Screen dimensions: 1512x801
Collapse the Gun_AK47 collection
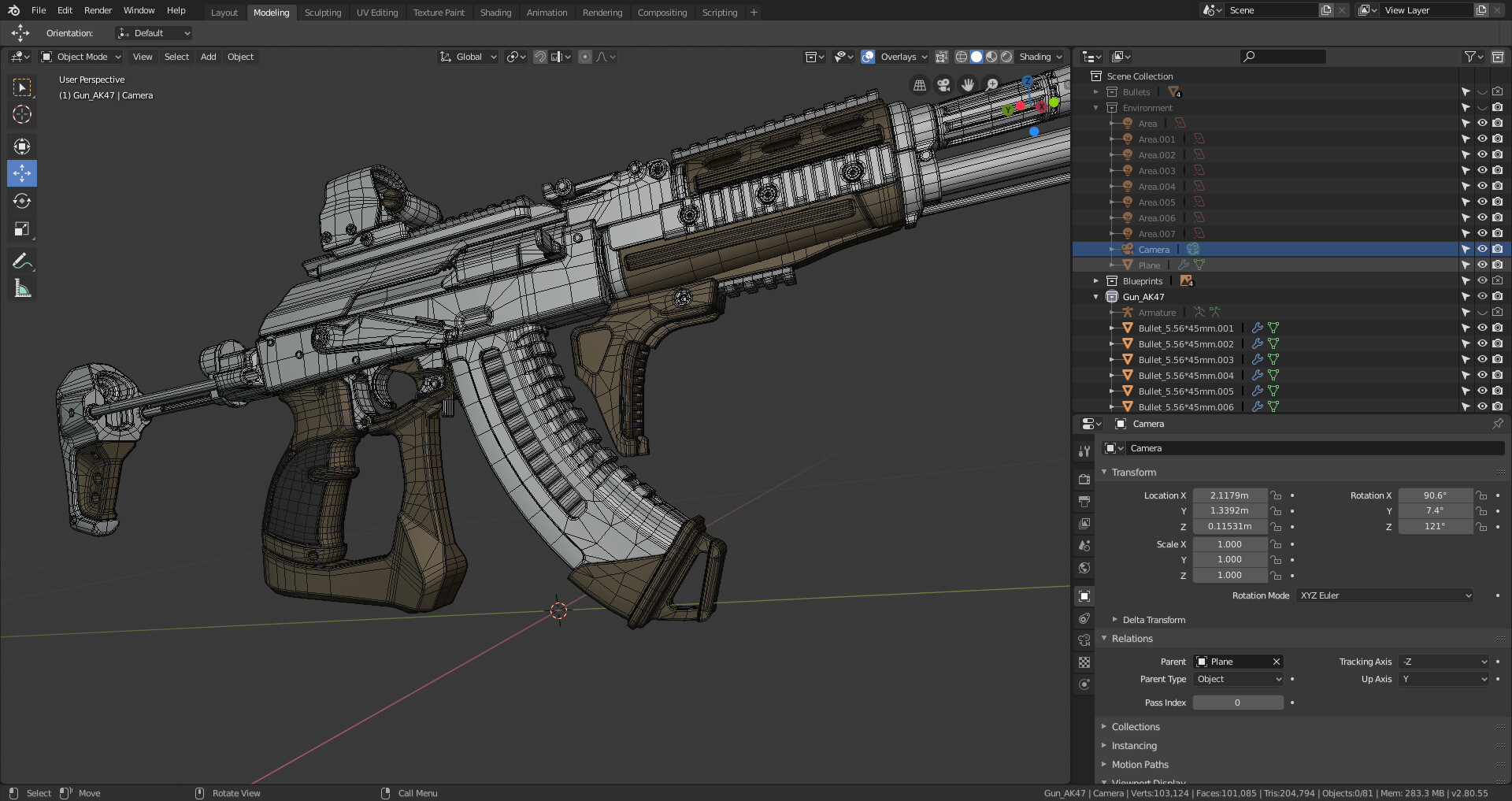pos(1095,297)
